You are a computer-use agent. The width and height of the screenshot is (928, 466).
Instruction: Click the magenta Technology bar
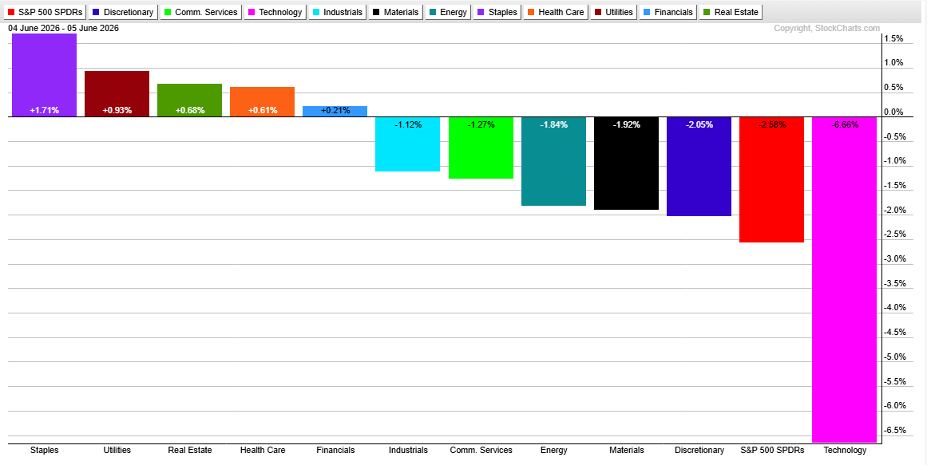845,279
